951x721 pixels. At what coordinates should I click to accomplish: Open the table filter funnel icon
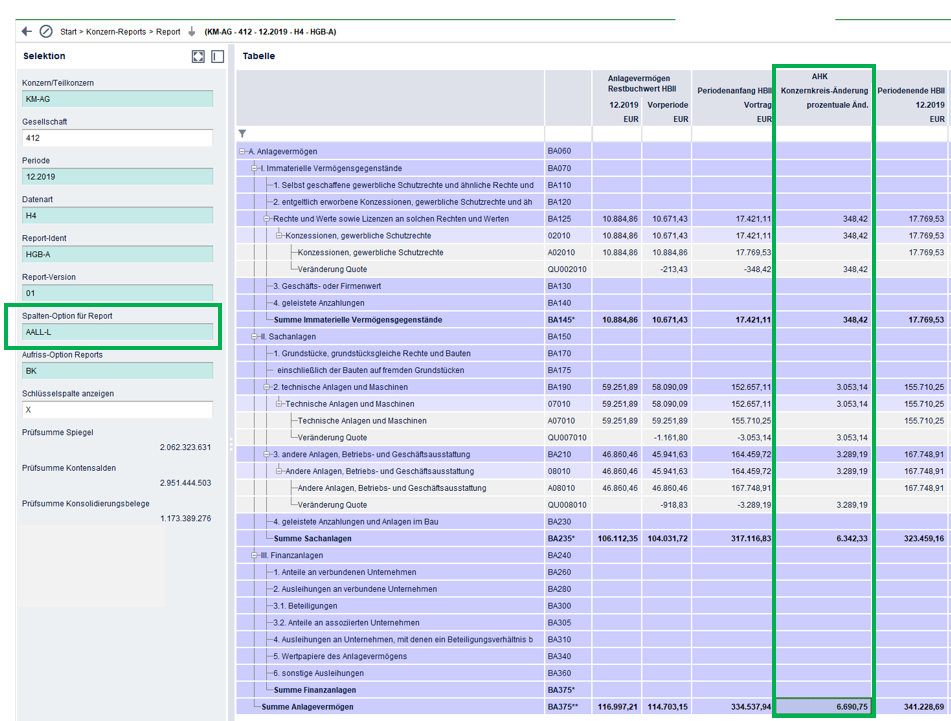pyautogui.click(x=242, y=133)
